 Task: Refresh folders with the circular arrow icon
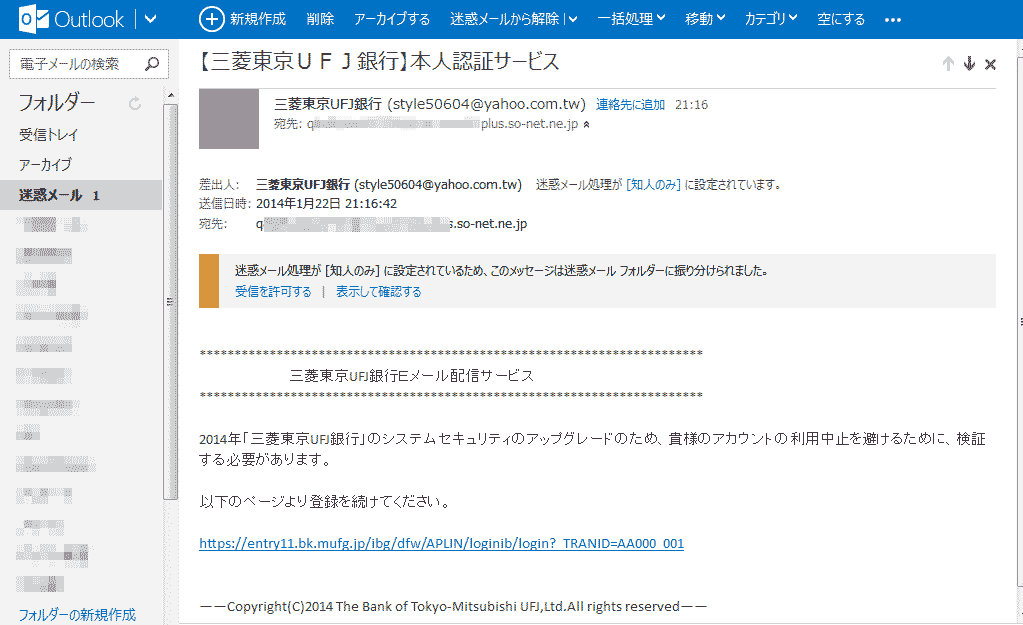135,103
